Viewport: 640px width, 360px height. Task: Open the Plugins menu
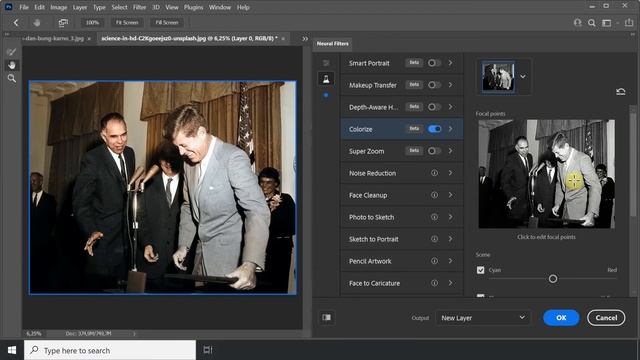click(193, 7)
